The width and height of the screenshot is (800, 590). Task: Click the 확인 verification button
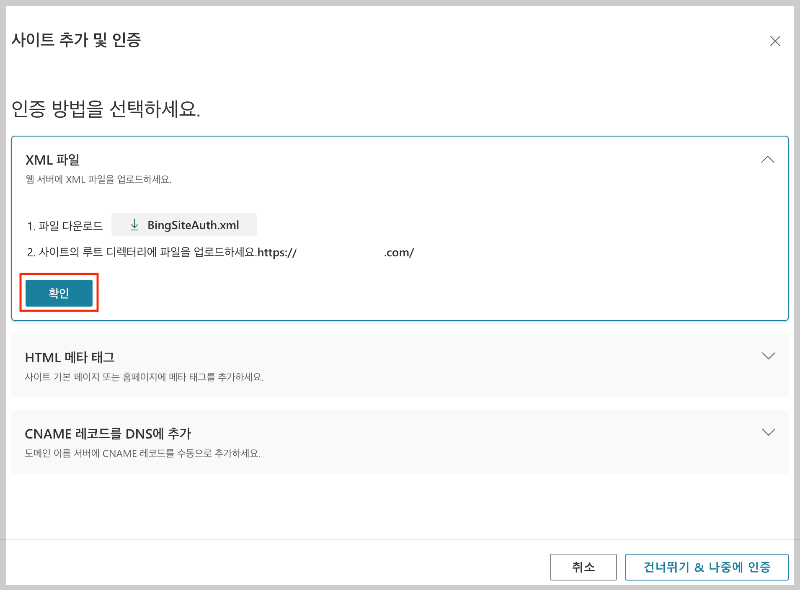[58, 292]
